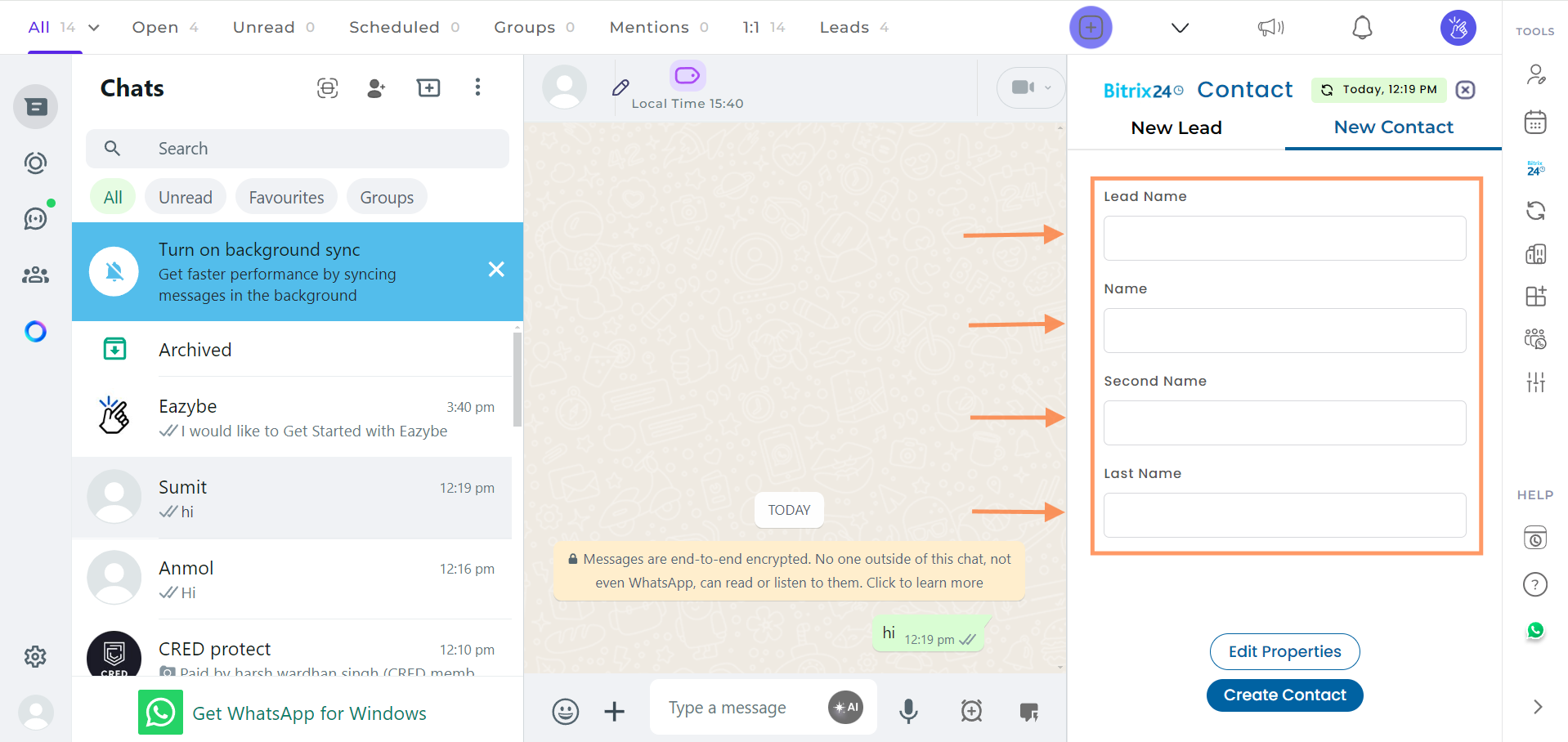Open the megaphone broadcast icon

click(x=1270, y=28)
